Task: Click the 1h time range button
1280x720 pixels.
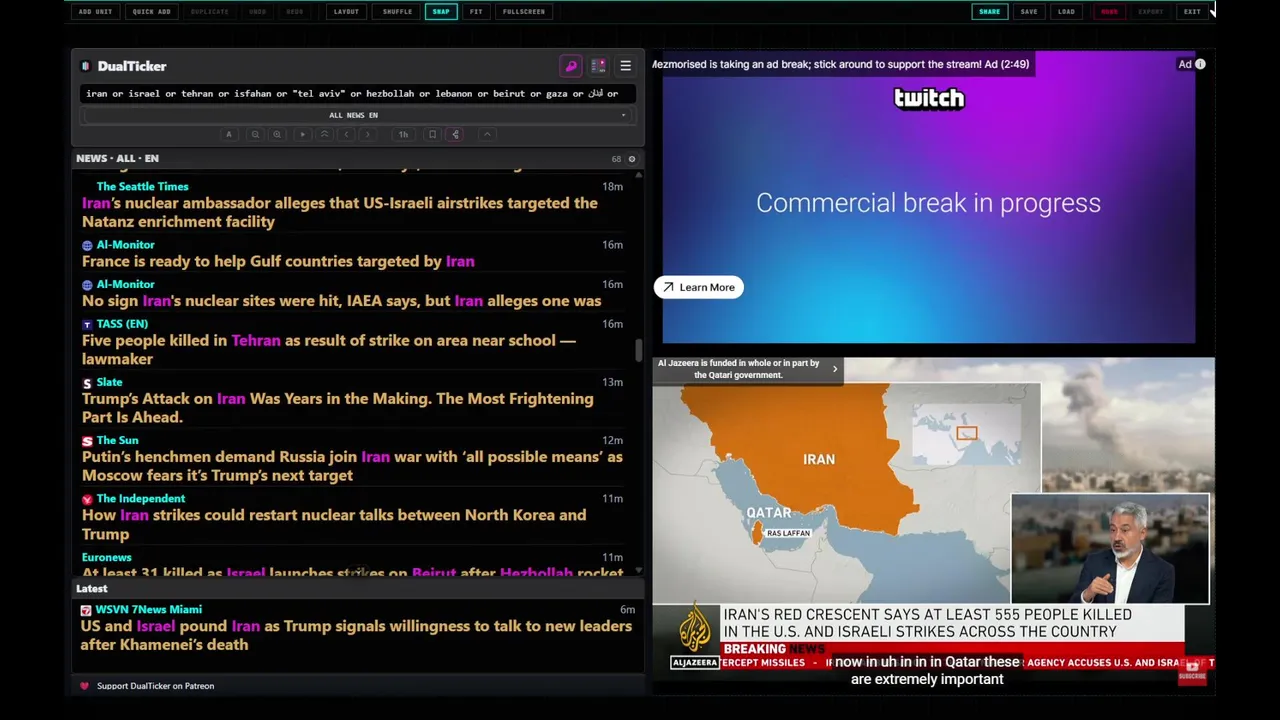Action: [403, 134]
